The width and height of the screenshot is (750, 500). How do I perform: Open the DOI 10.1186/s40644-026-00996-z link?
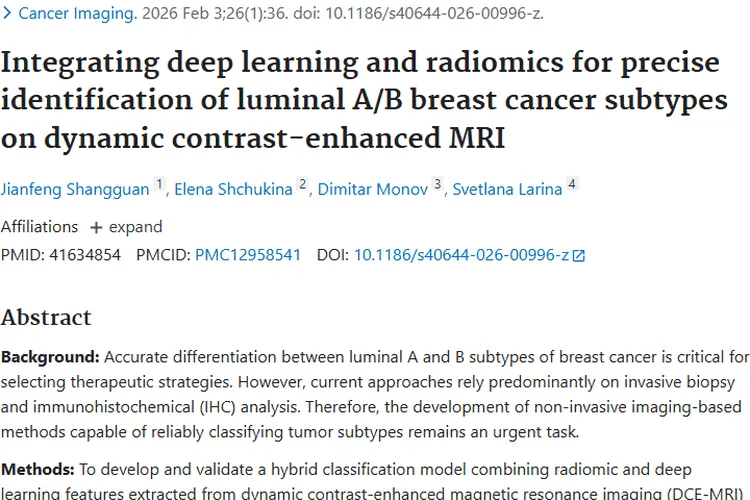click(461, 255)
